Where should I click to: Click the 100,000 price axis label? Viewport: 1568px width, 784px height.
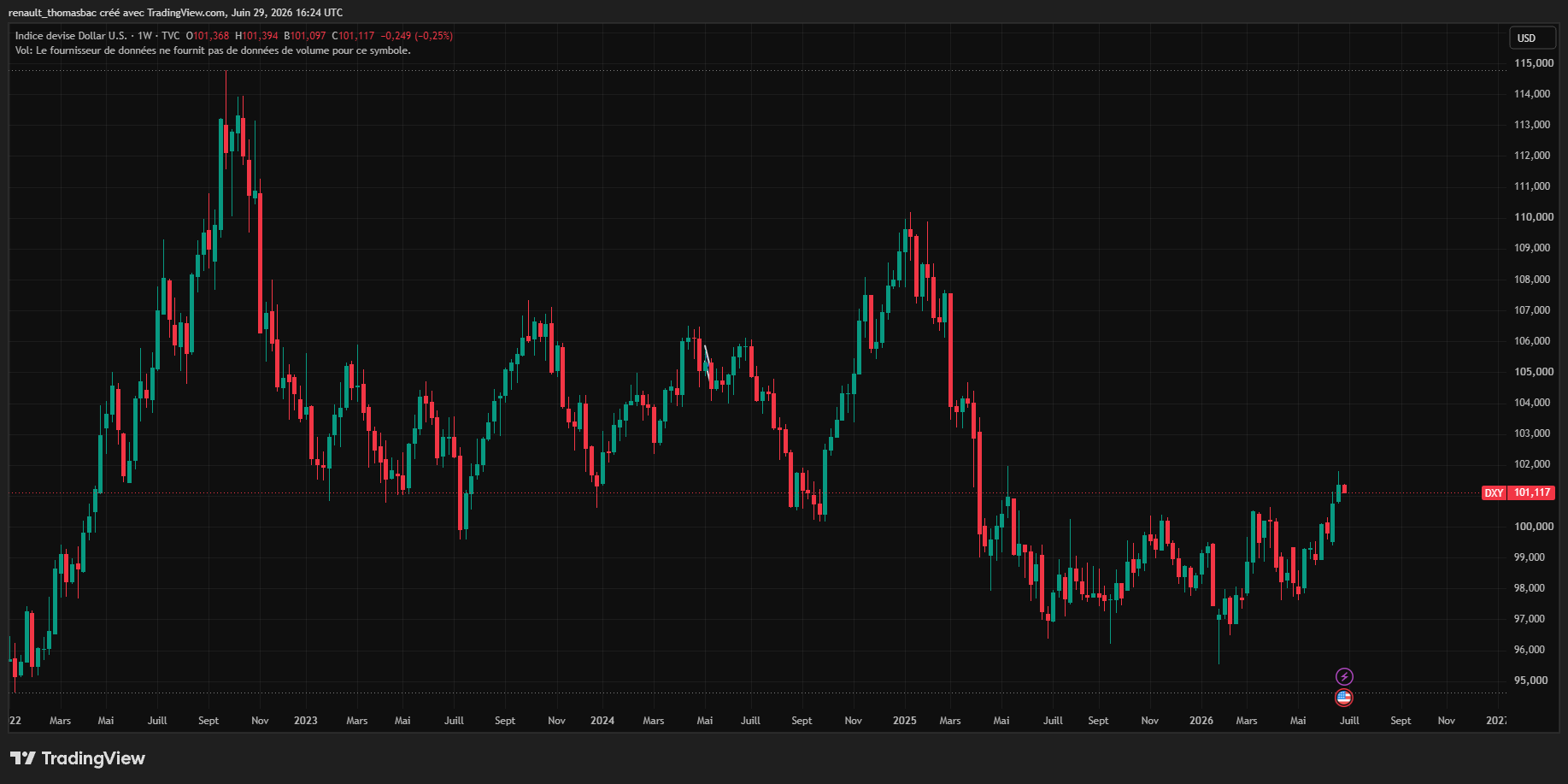1534,527
